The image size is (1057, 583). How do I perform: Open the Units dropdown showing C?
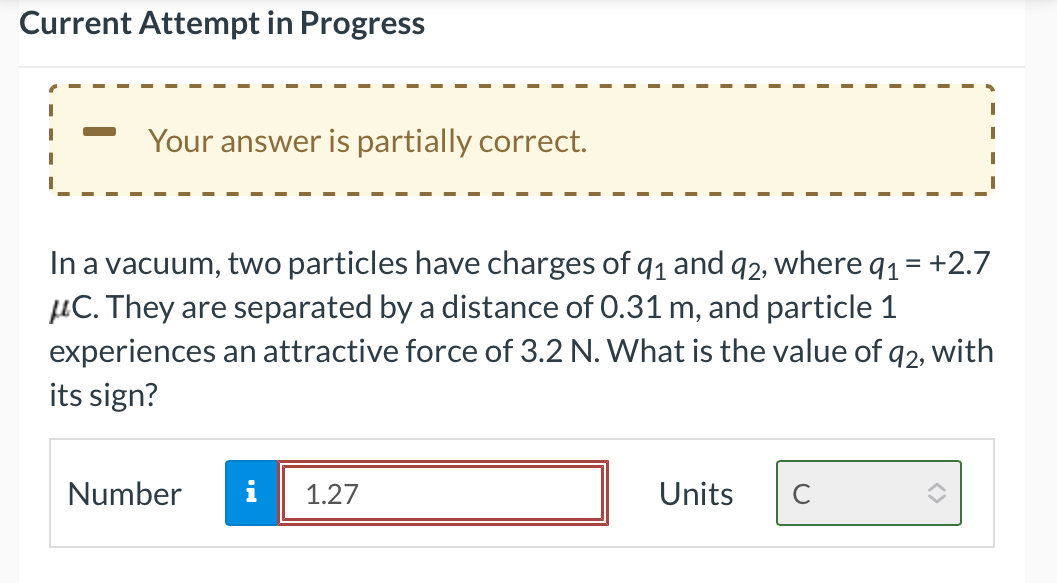pos(868,492)
